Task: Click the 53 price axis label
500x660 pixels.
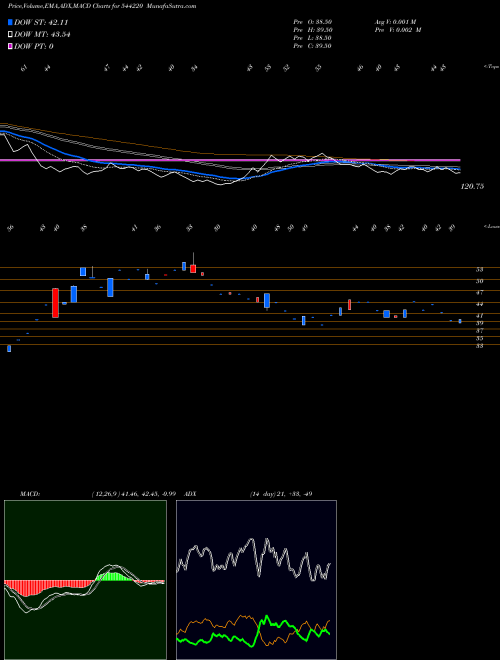Action: (x=479, y=269)
